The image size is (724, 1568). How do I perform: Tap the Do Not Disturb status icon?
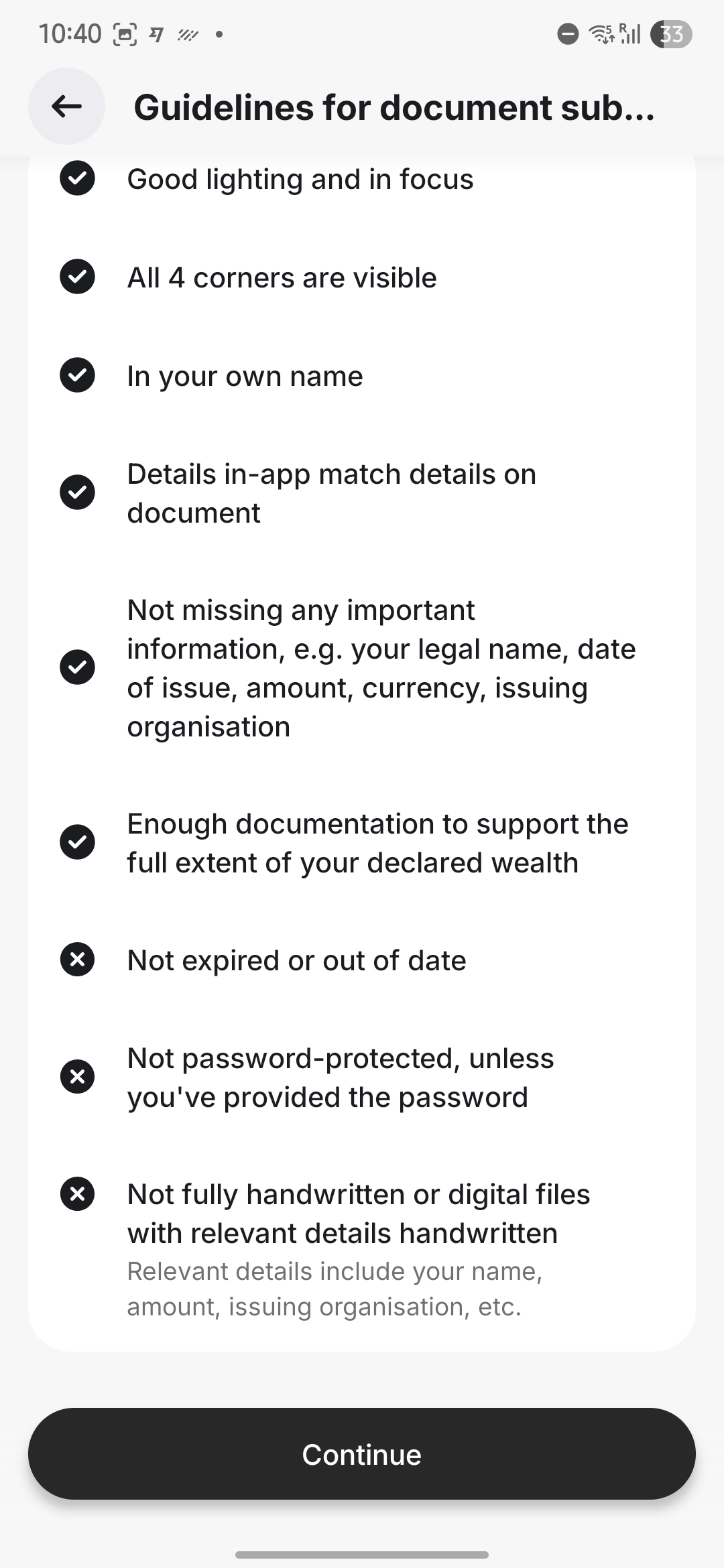[568, 34]
